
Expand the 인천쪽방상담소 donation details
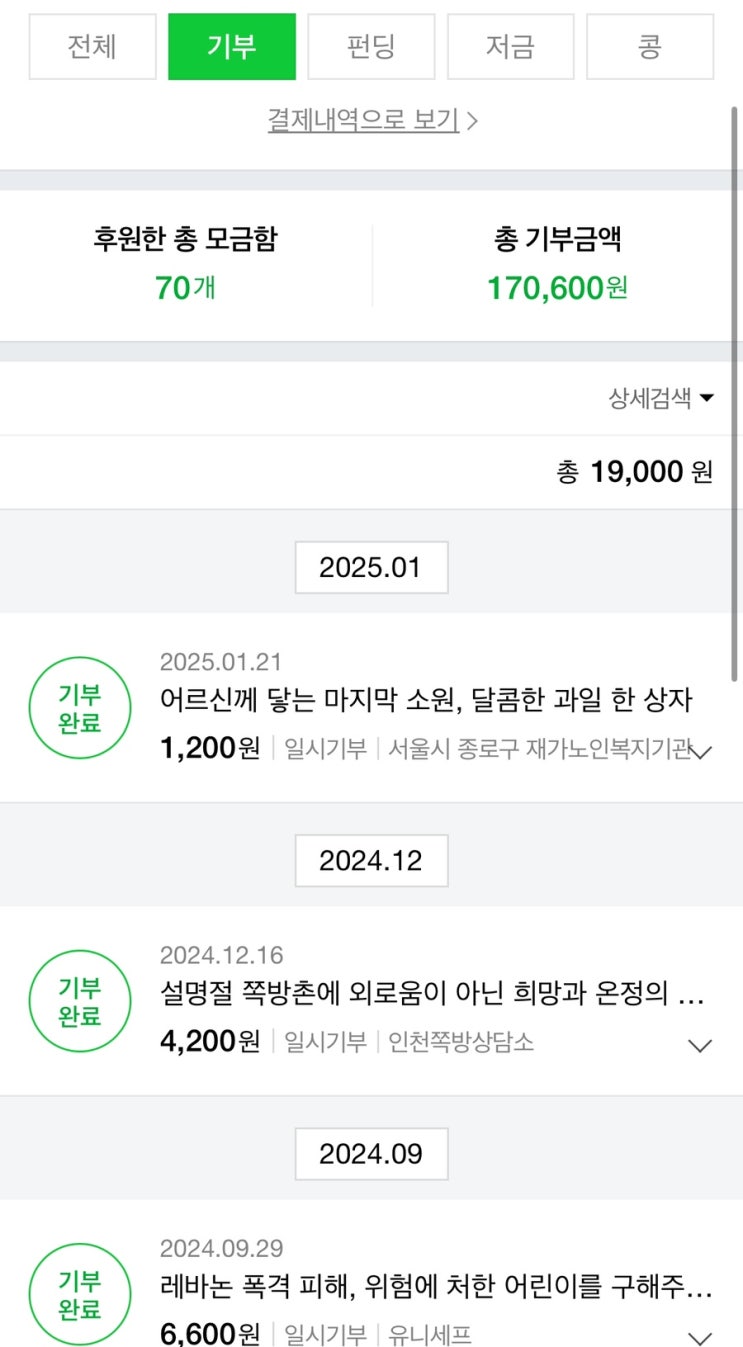(x=701, y=1045)
